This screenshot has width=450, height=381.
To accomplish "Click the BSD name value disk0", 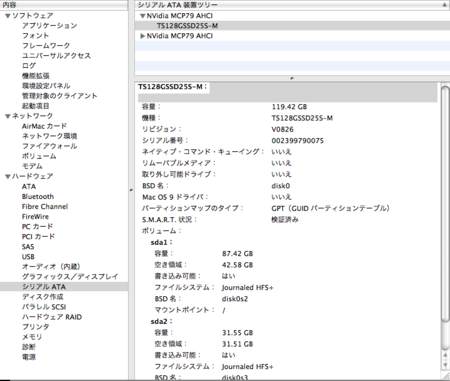I will click(281, 186).
